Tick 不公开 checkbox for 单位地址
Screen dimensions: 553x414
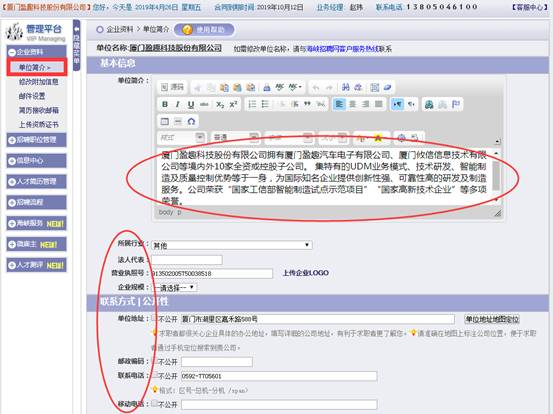click(154, 318)
